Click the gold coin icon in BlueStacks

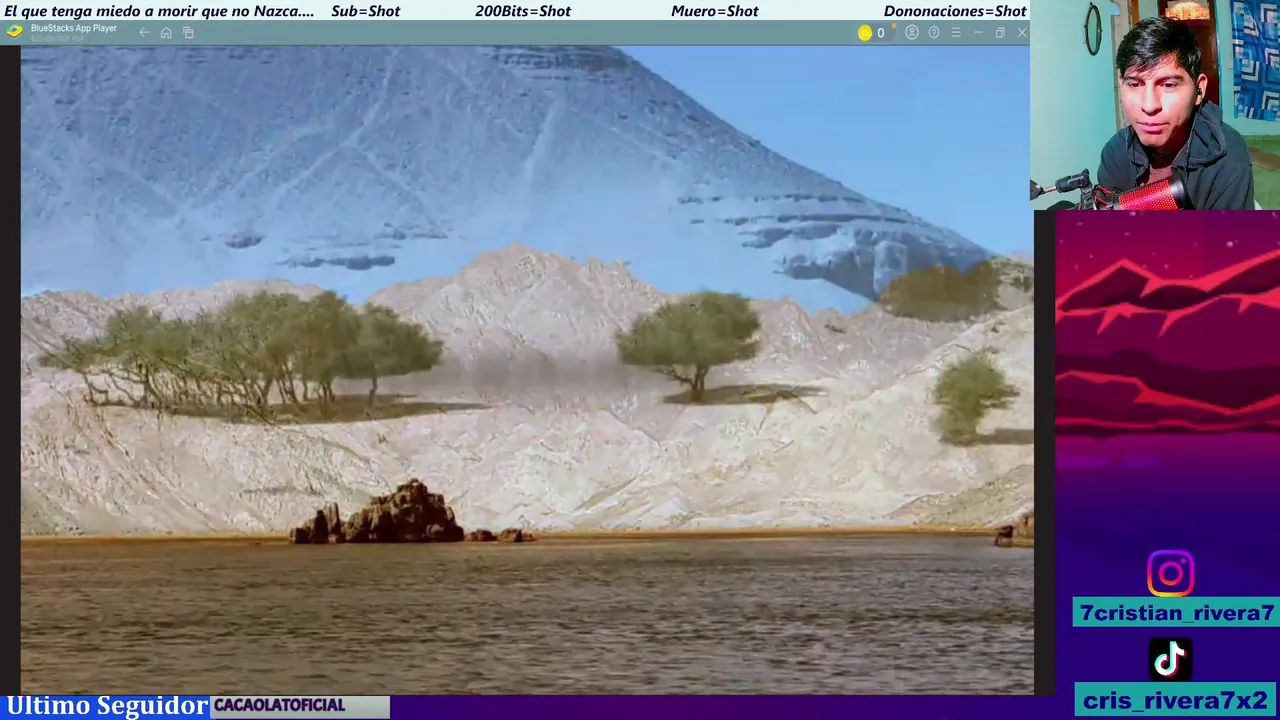coord(865,33)
